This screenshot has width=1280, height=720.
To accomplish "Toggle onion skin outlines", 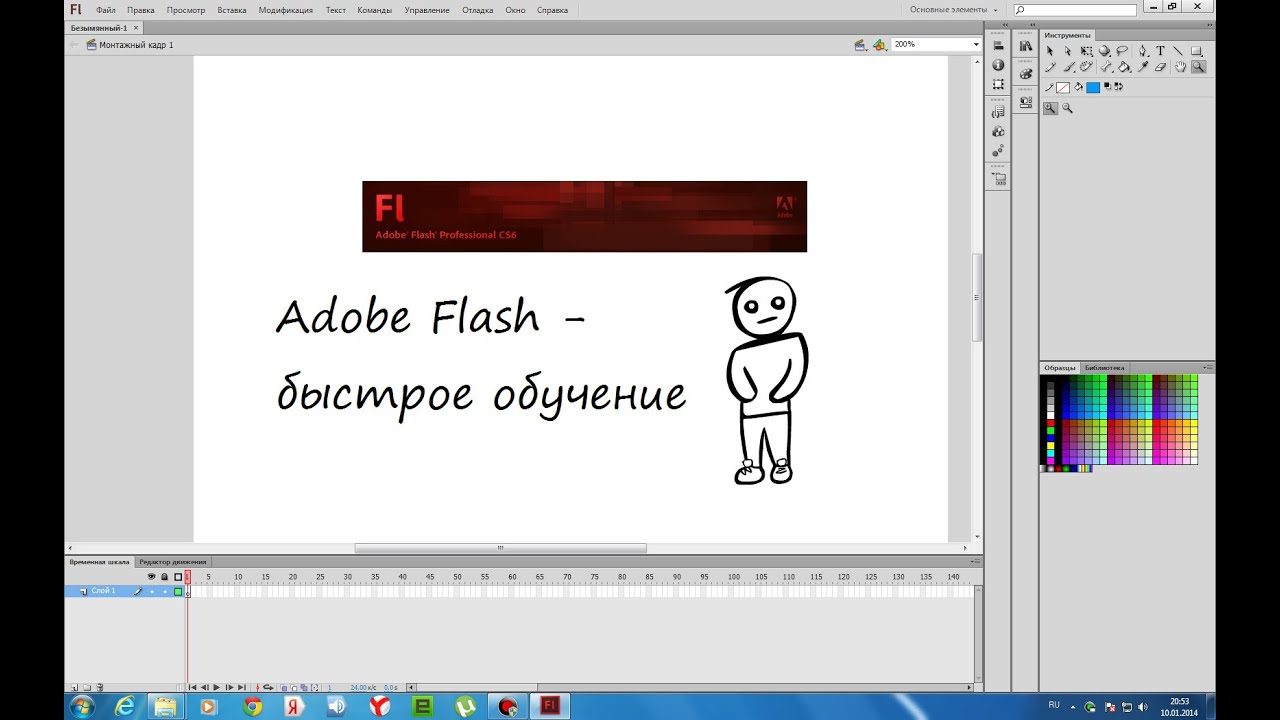I will pyautogui.click(x=294, y=687).
